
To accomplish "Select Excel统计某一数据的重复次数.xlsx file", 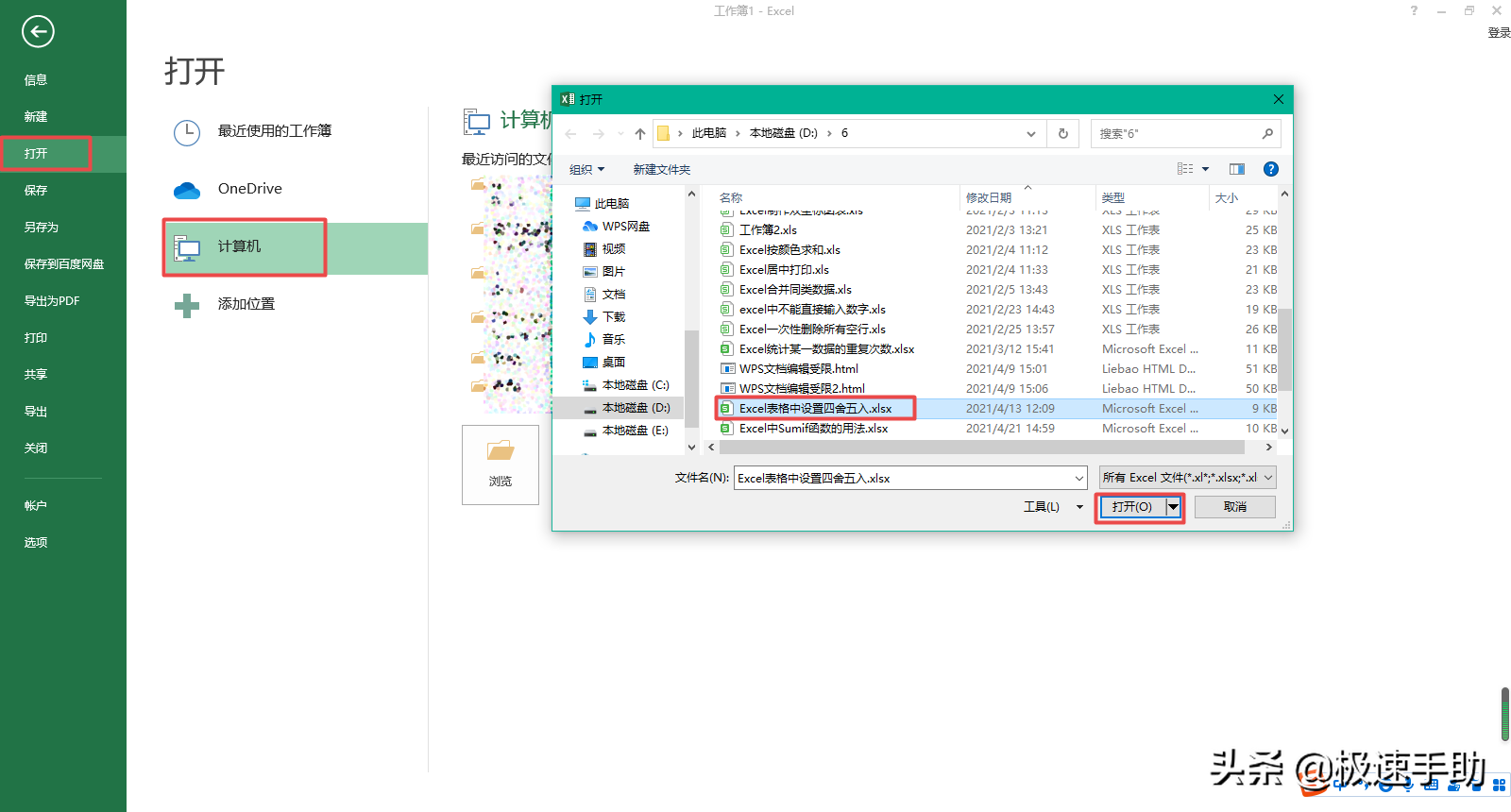I will click(826, 349).
